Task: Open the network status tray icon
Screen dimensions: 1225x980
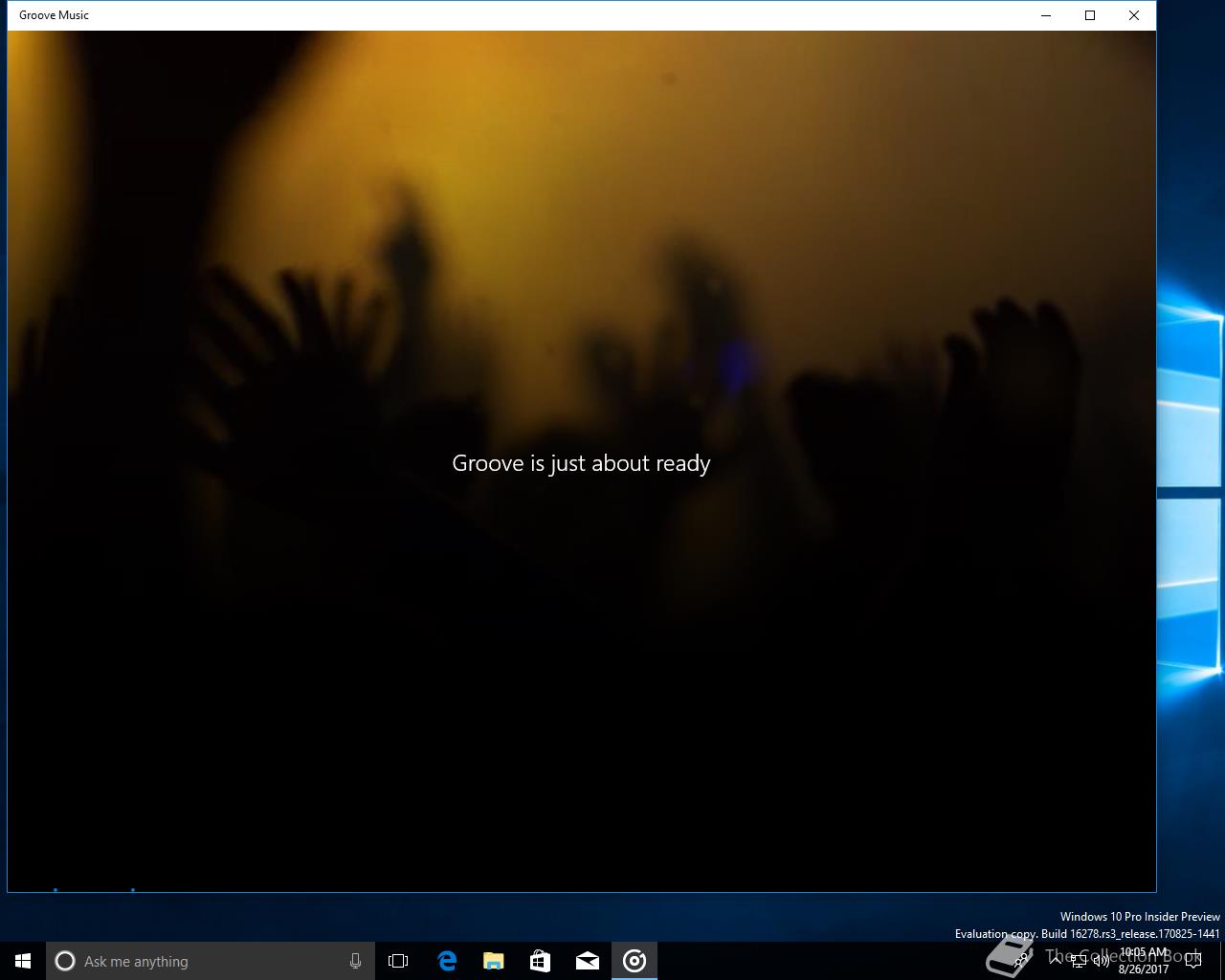Action: pyautogui.click(x=1080, y=961)
